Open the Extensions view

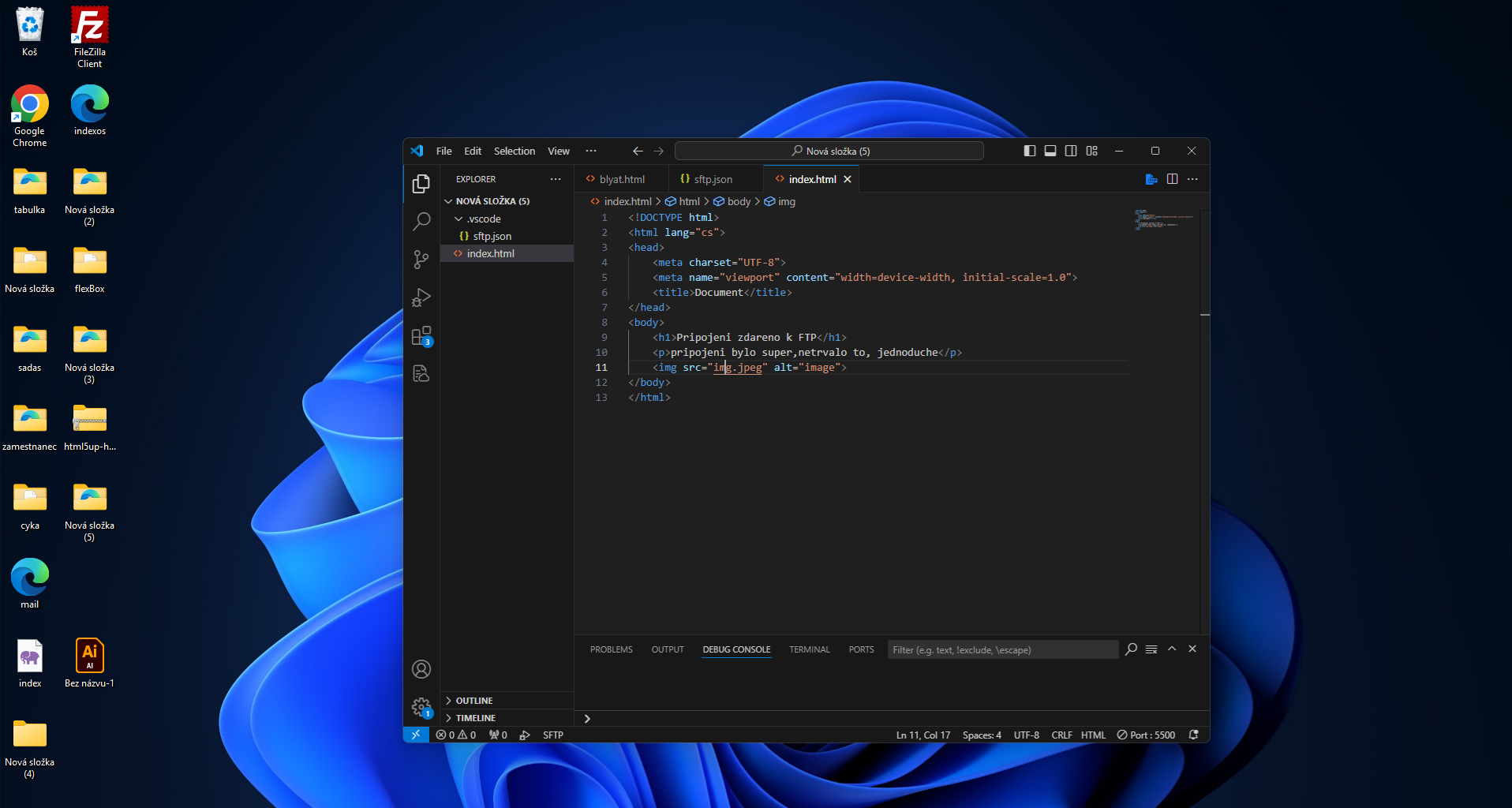pos(421,335)
